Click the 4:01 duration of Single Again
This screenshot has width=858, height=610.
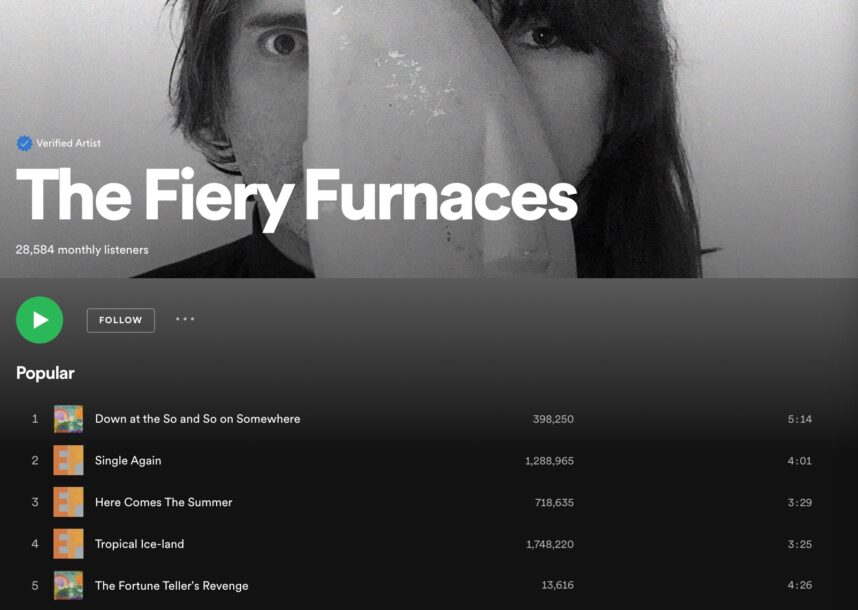[x=799, y=461]
